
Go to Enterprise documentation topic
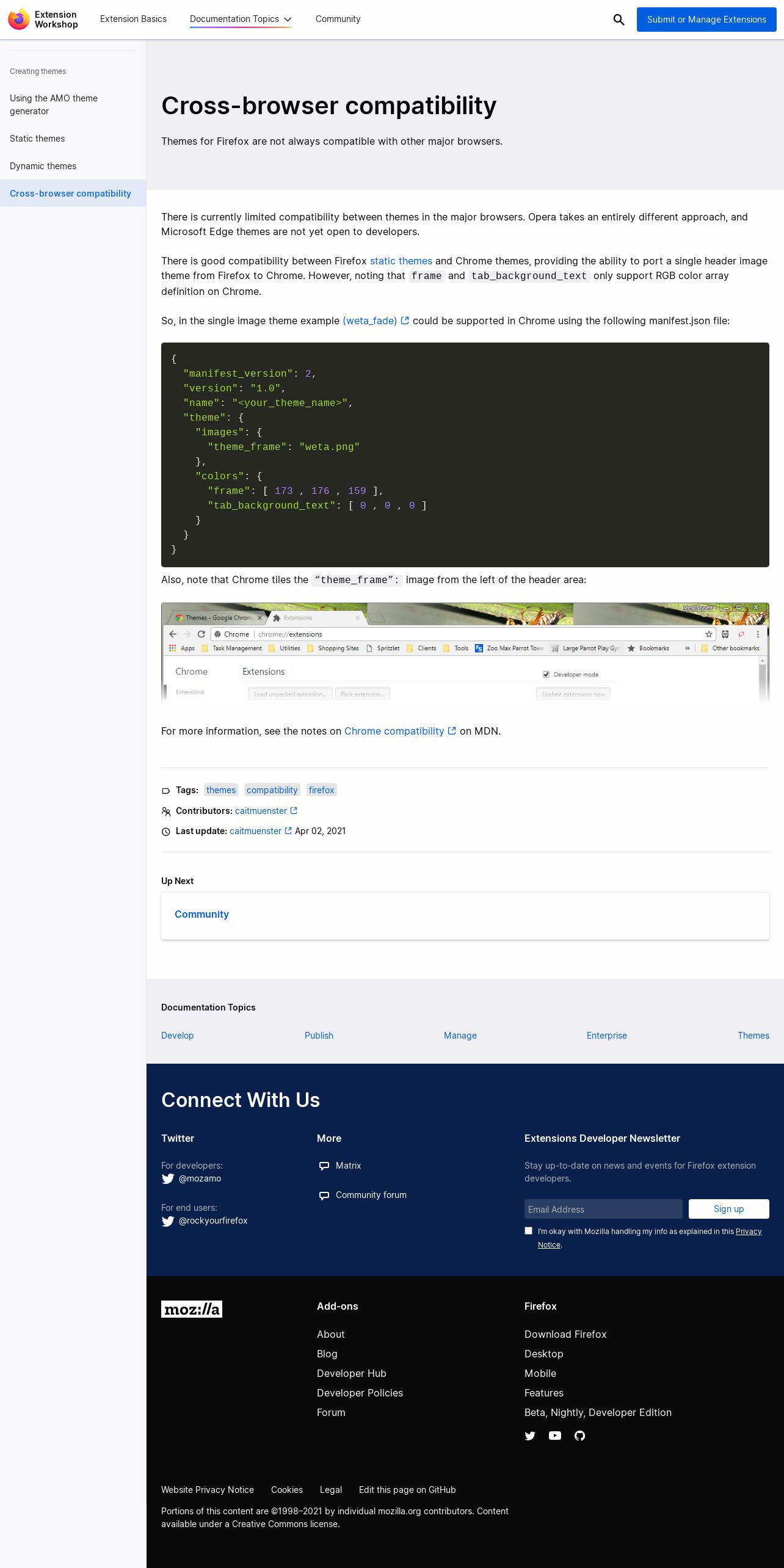607,1036
